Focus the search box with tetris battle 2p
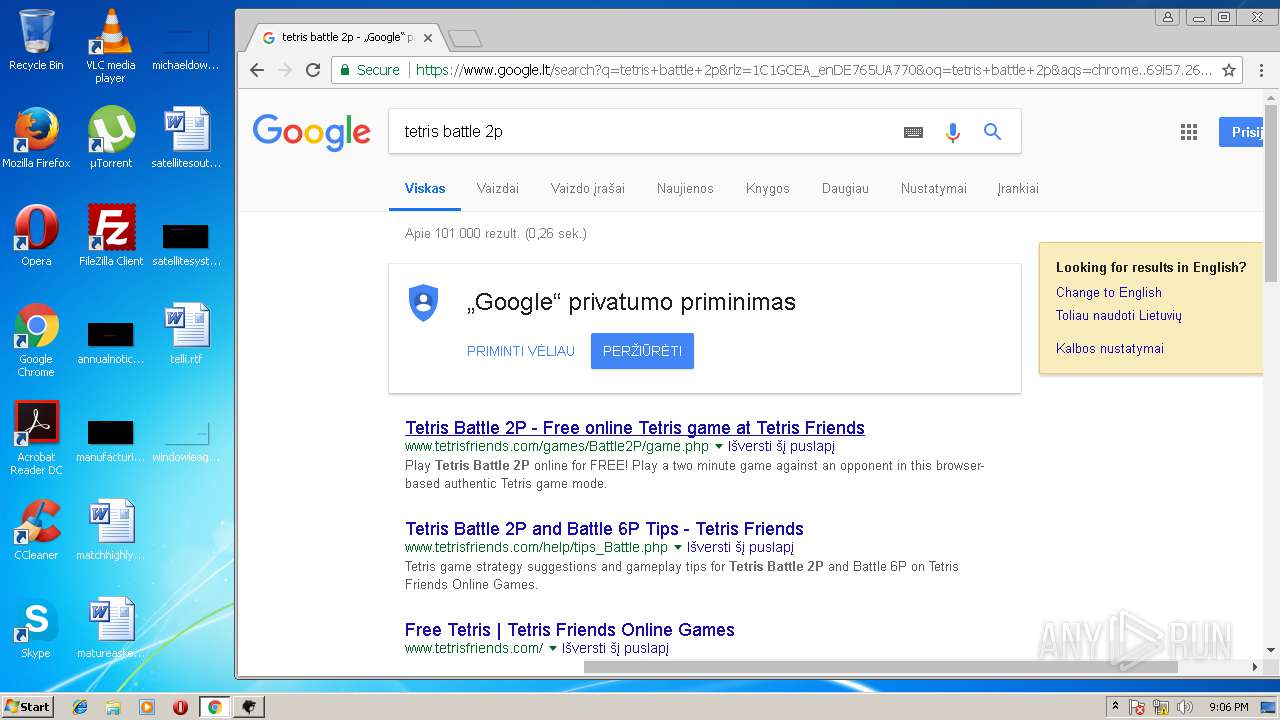Viewport: 1280px width, 720px height. click(640, 132)
